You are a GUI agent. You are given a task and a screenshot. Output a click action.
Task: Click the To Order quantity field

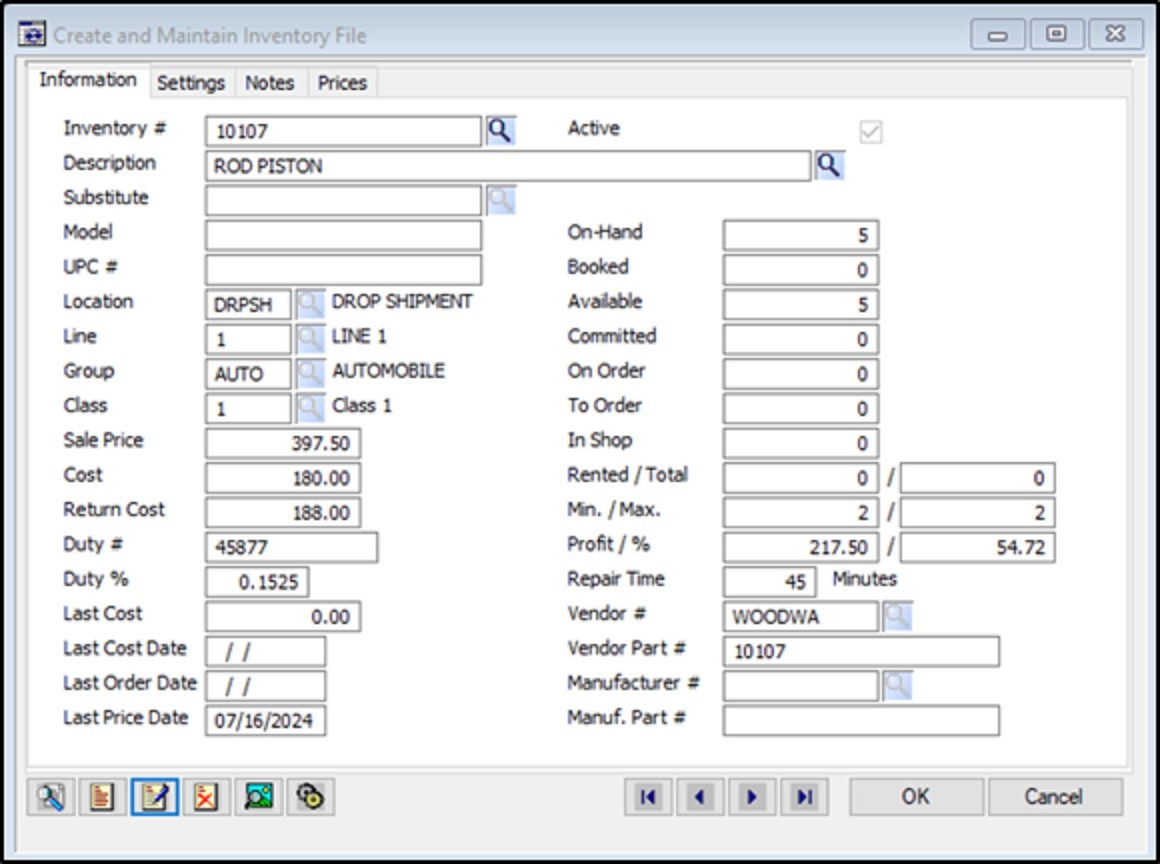coord(800,408)
